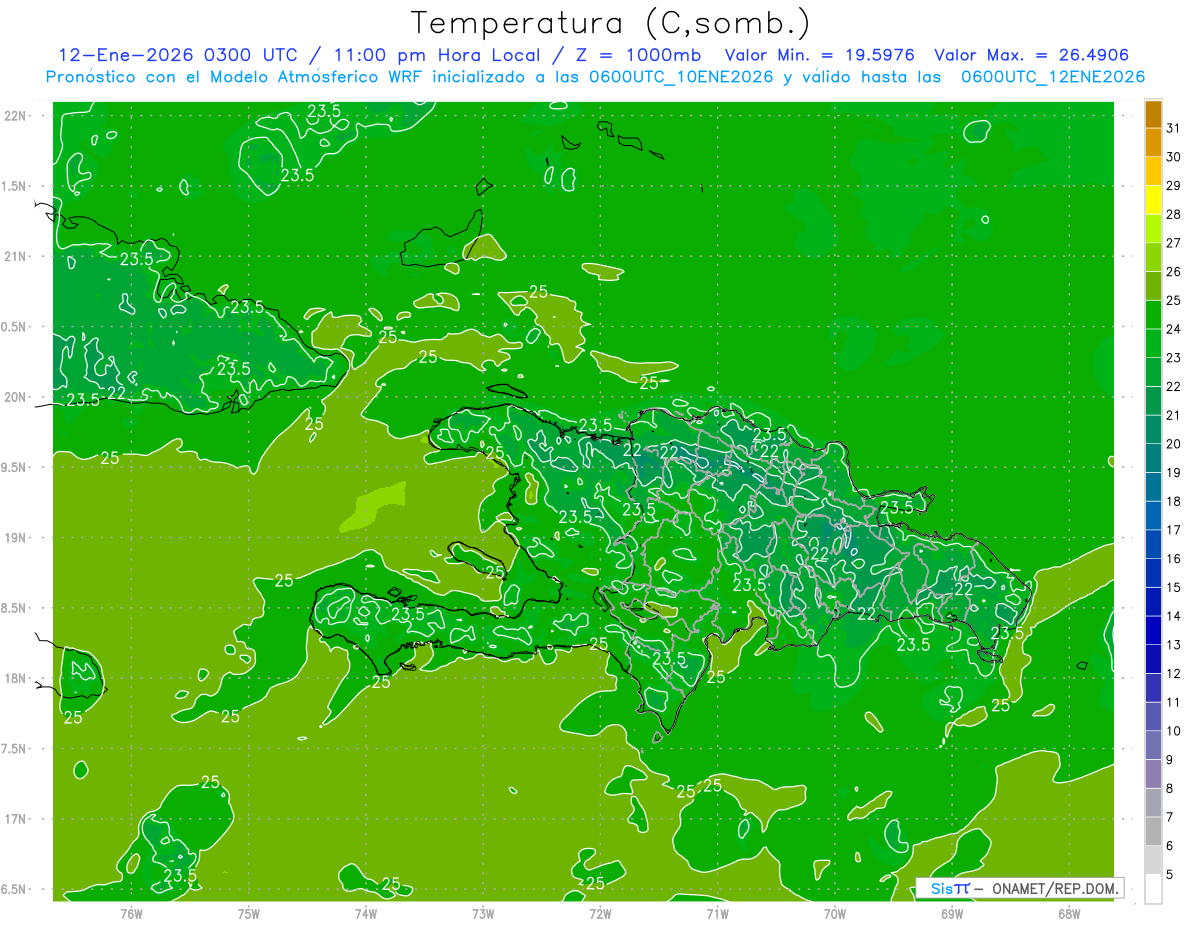Click the 69W longitude axis label
Image resolution: width=1200 pixels, height=927 pixels.
point(952,914)
